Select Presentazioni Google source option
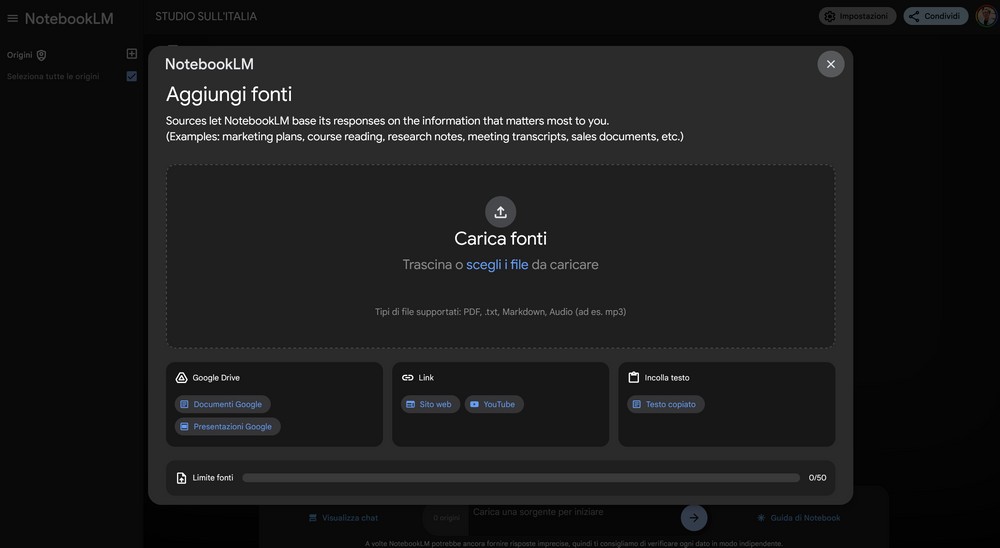1000x548 pixels. pos(227,426)
